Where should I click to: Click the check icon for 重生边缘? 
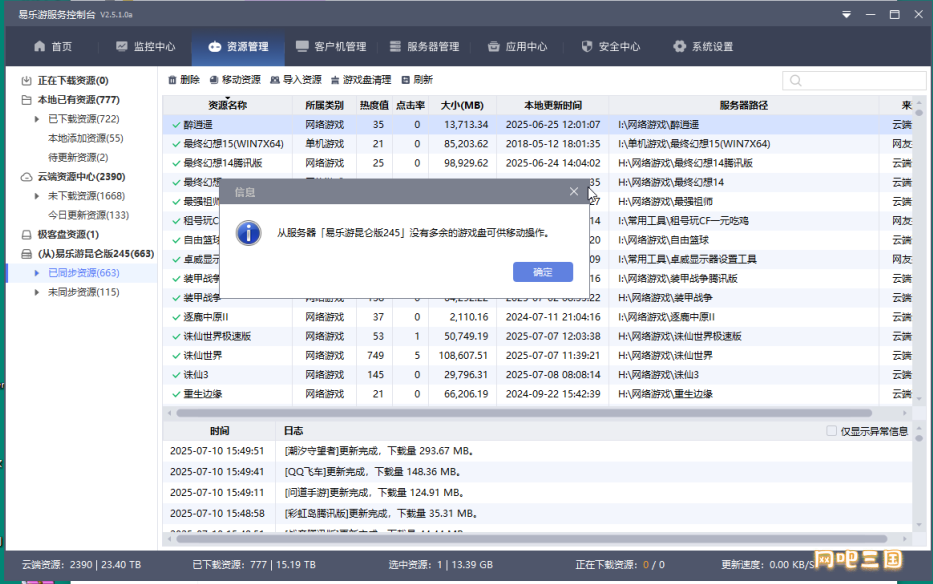pos(176,394)
